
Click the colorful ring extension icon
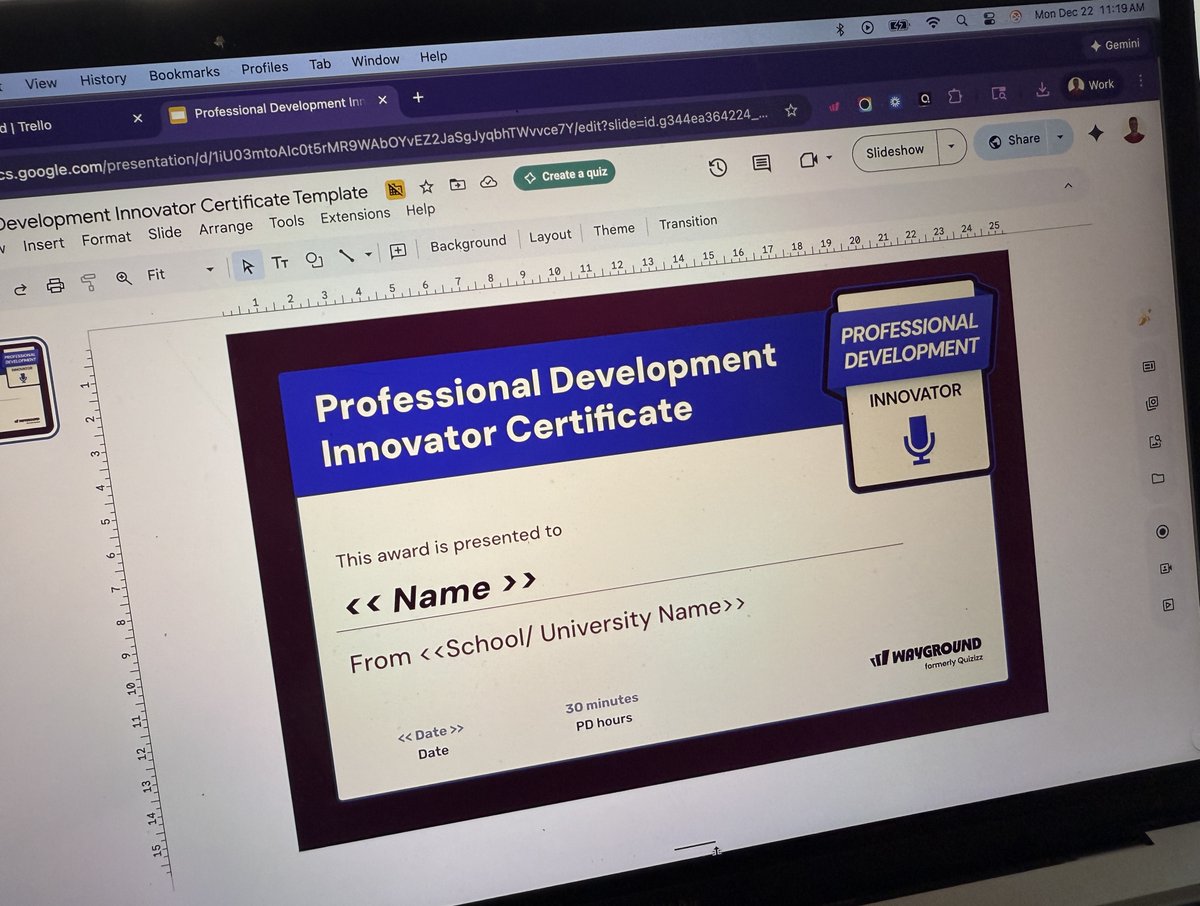point(865,103)
